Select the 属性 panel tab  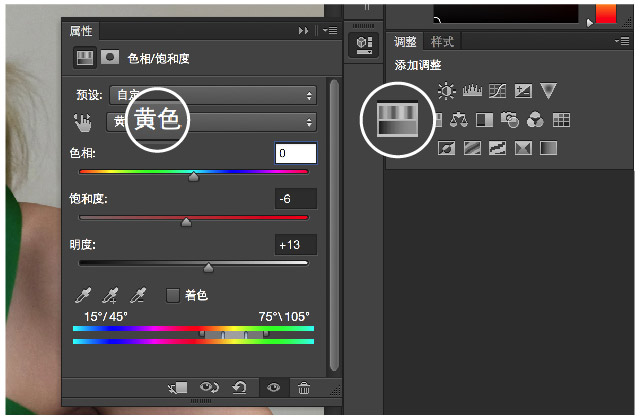click(x=81, y=31)
